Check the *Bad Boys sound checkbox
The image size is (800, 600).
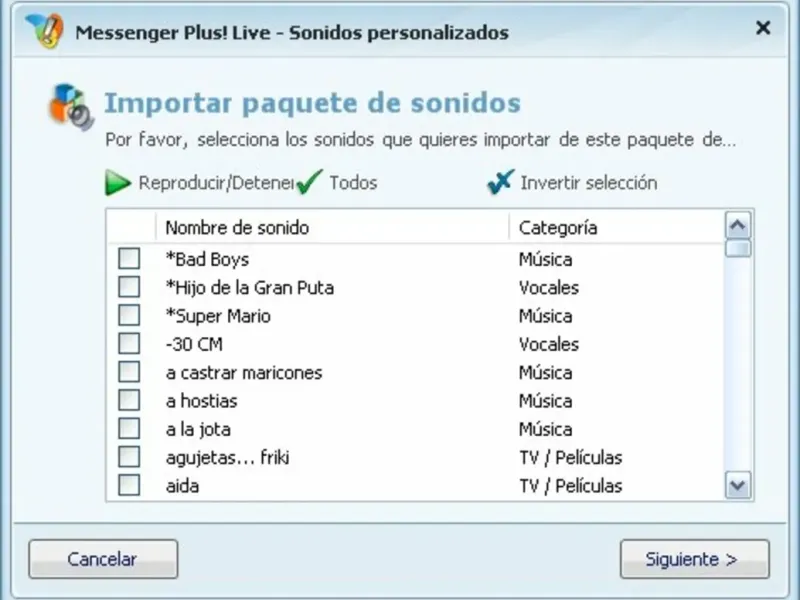click(x=129, y=259)
